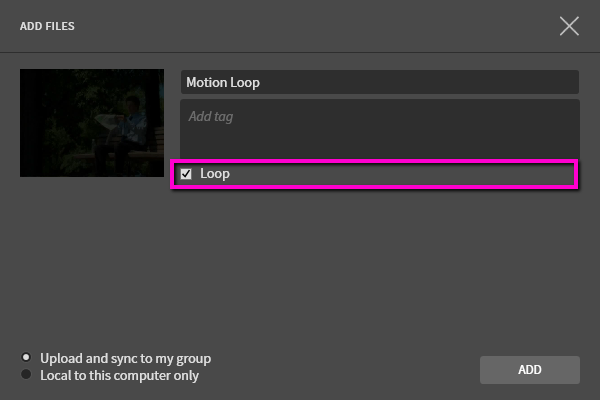The height and width of the screenshot is (400, 600).
Task: Dismiss dialog with the X icon
Action: click(569, 26)
